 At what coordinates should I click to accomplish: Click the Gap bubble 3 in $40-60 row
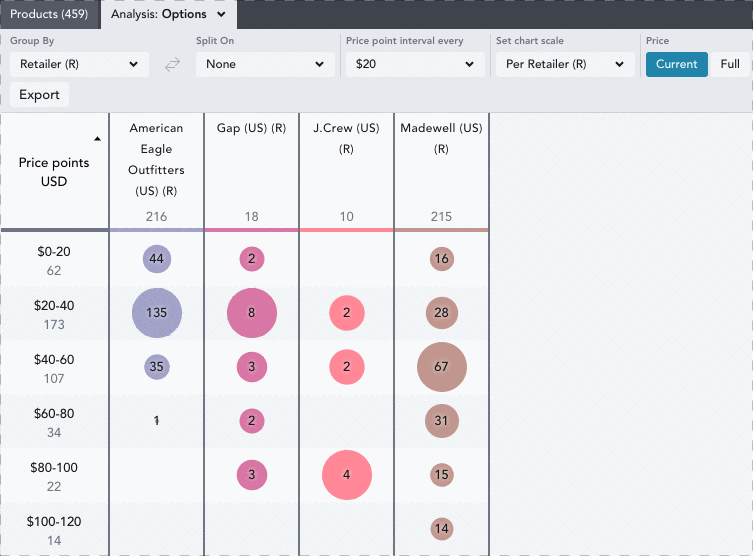click(x=252, y=367)
